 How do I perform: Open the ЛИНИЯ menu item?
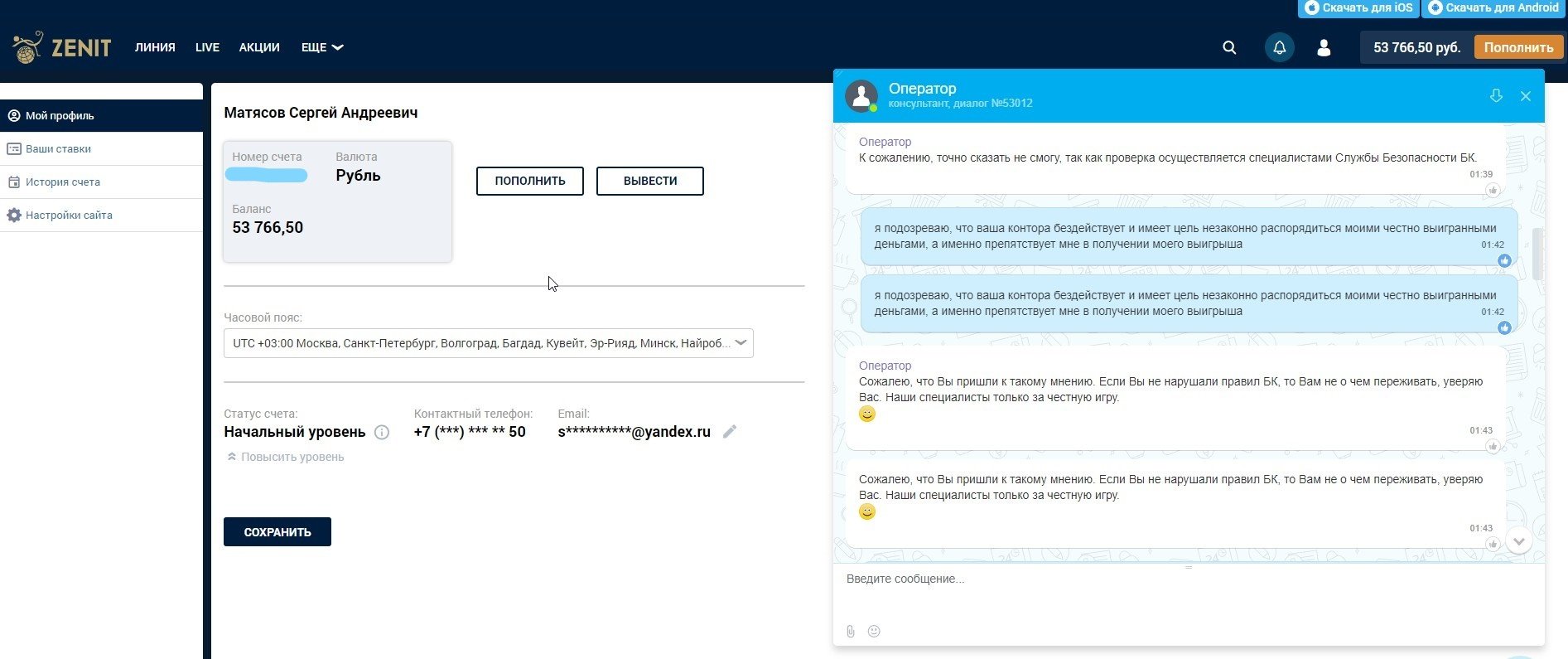pos(155,48)
